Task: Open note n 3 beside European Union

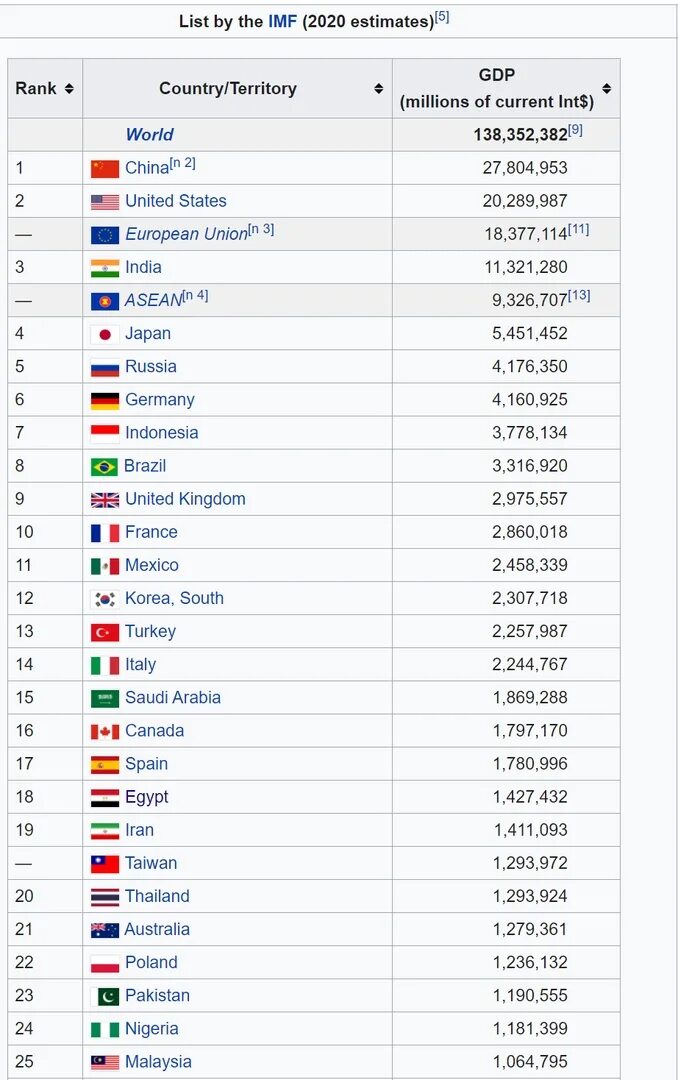Action: coord(261,229)
